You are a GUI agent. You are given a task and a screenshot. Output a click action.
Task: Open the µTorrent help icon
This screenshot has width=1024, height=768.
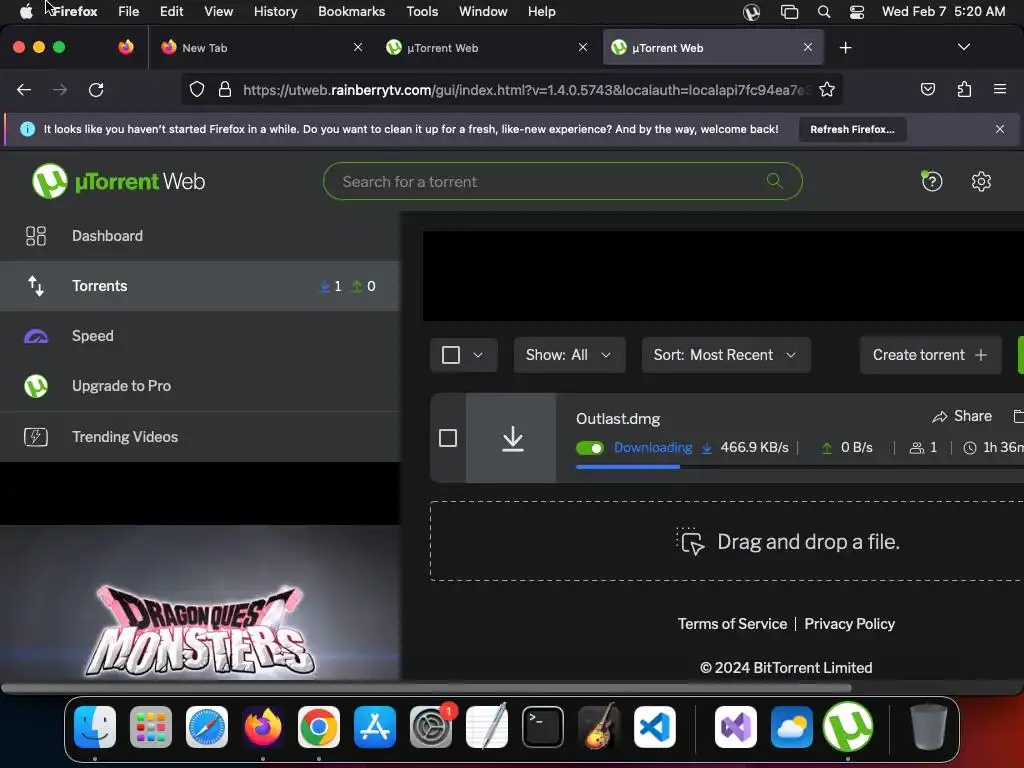pyautogui.click(x=931, y=181)
